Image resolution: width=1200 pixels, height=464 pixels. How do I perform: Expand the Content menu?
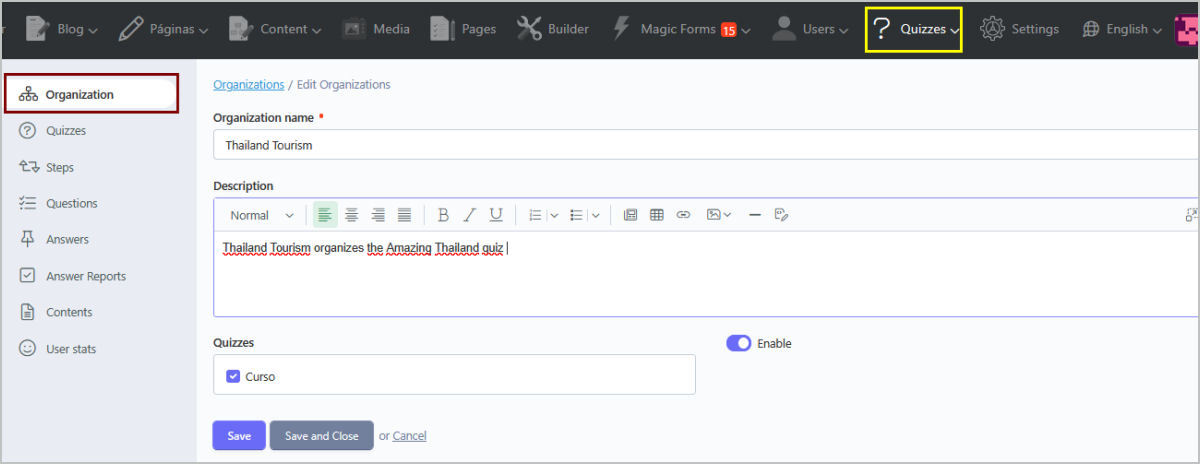click(275, 29)
